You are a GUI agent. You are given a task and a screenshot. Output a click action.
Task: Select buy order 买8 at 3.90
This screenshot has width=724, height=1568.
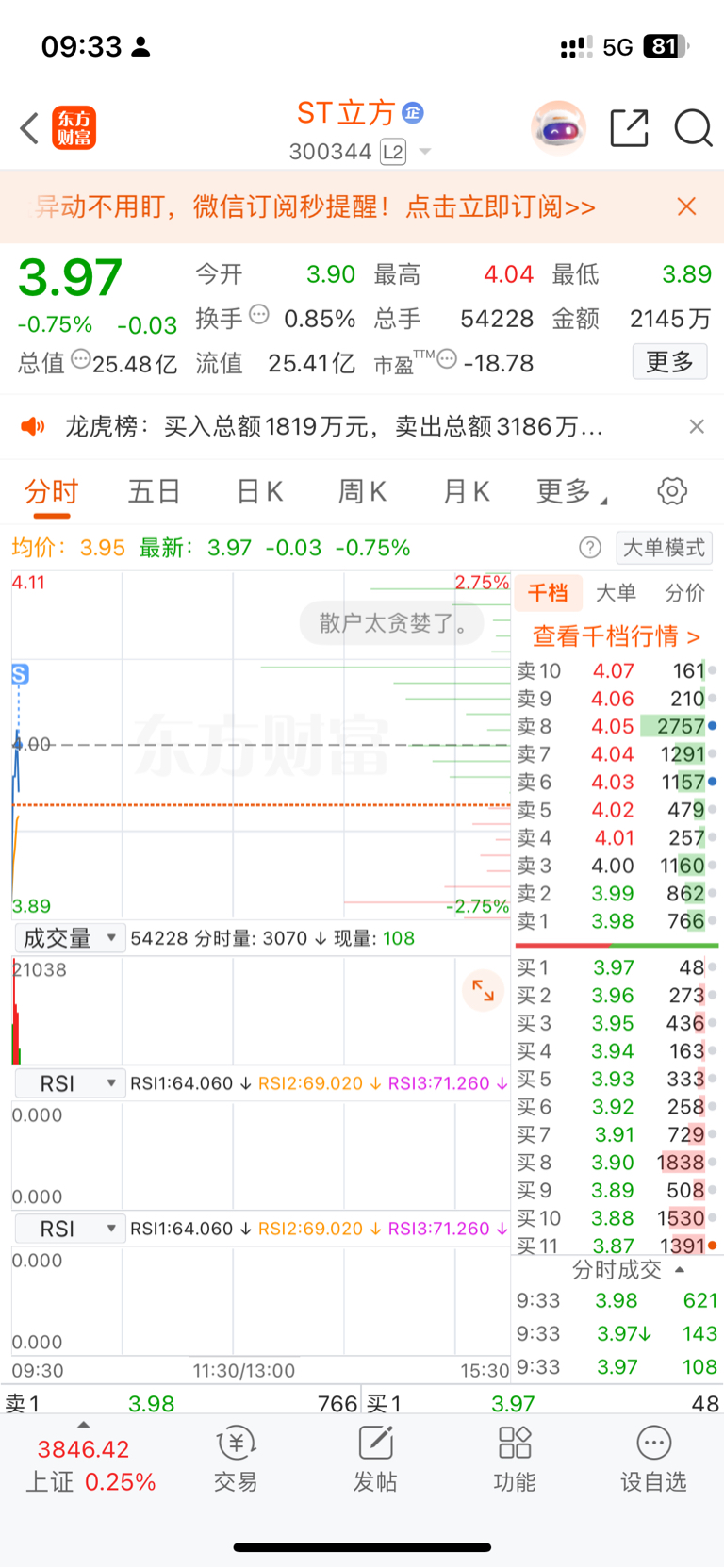tap(617, 1163)
